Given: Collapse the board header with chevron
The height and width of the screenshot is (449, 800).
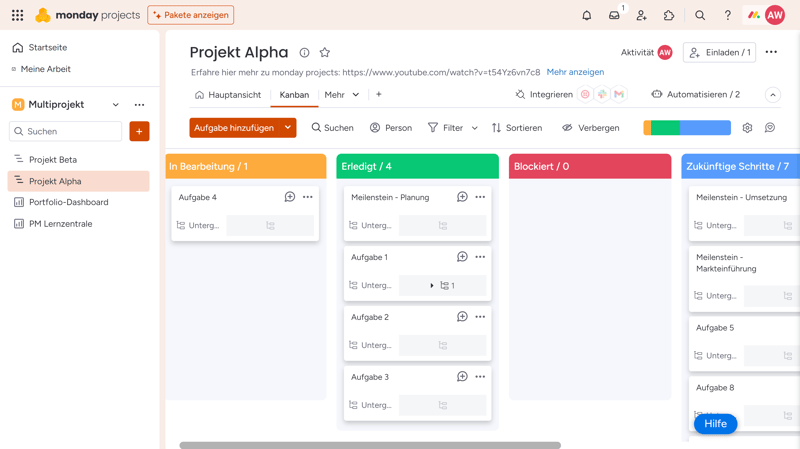Looking at the screenshot, I should coord(773,95).
